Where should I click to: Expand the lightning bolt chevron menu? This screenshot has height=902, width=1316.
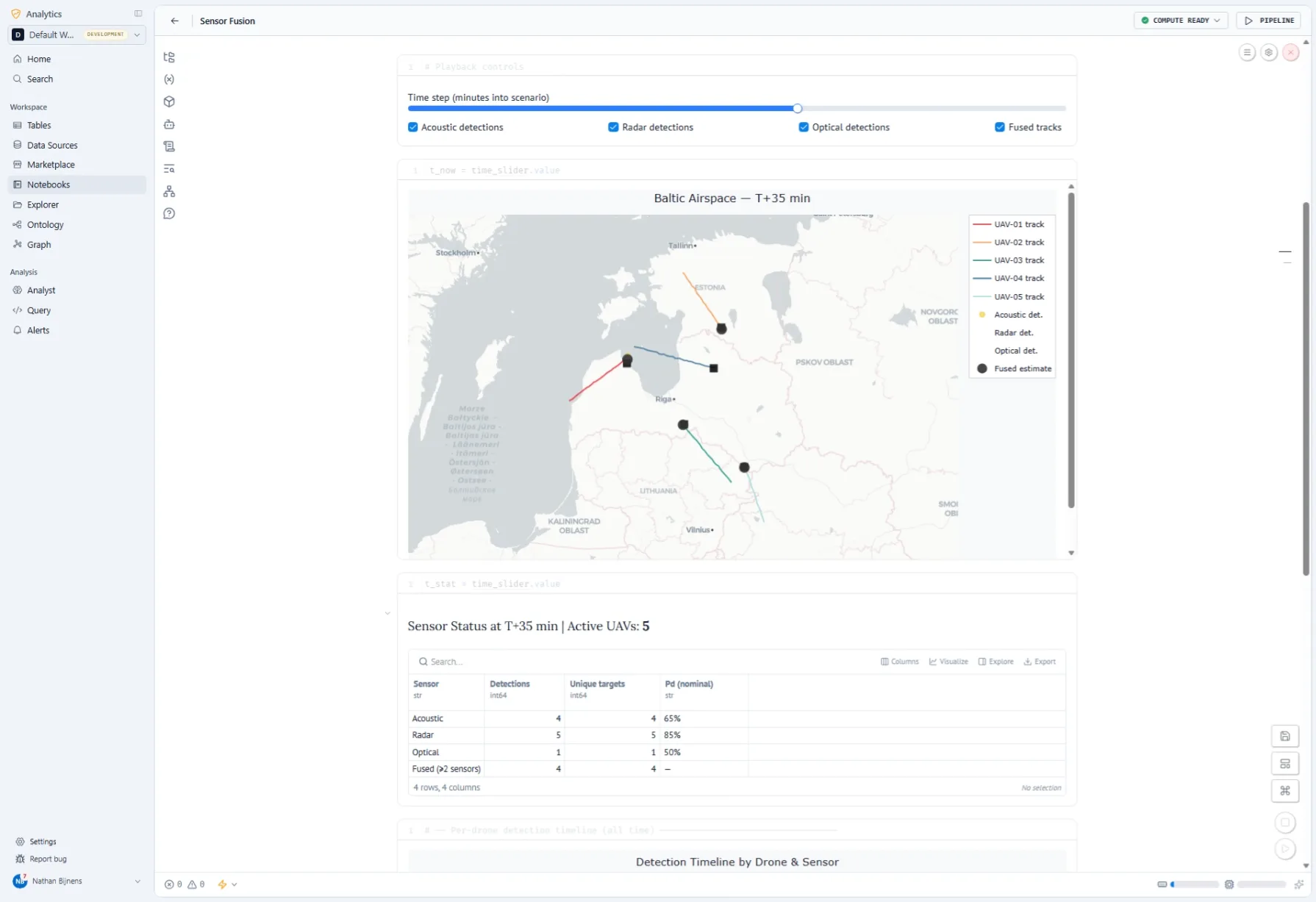coord(235,884)
